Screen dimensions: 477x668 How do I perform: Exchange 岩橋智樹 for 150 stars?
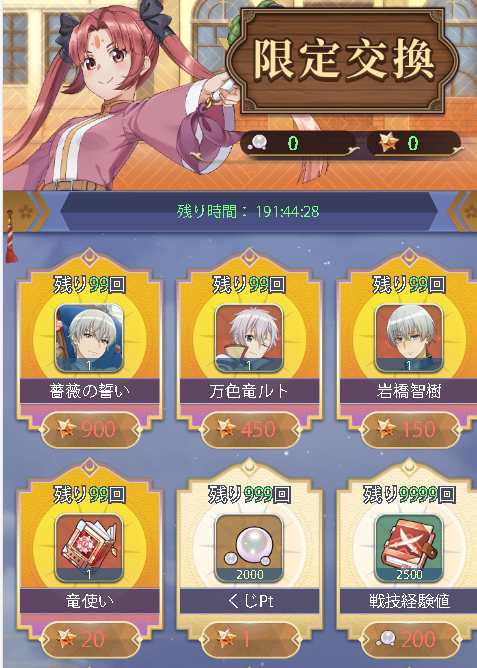[409, 429]
